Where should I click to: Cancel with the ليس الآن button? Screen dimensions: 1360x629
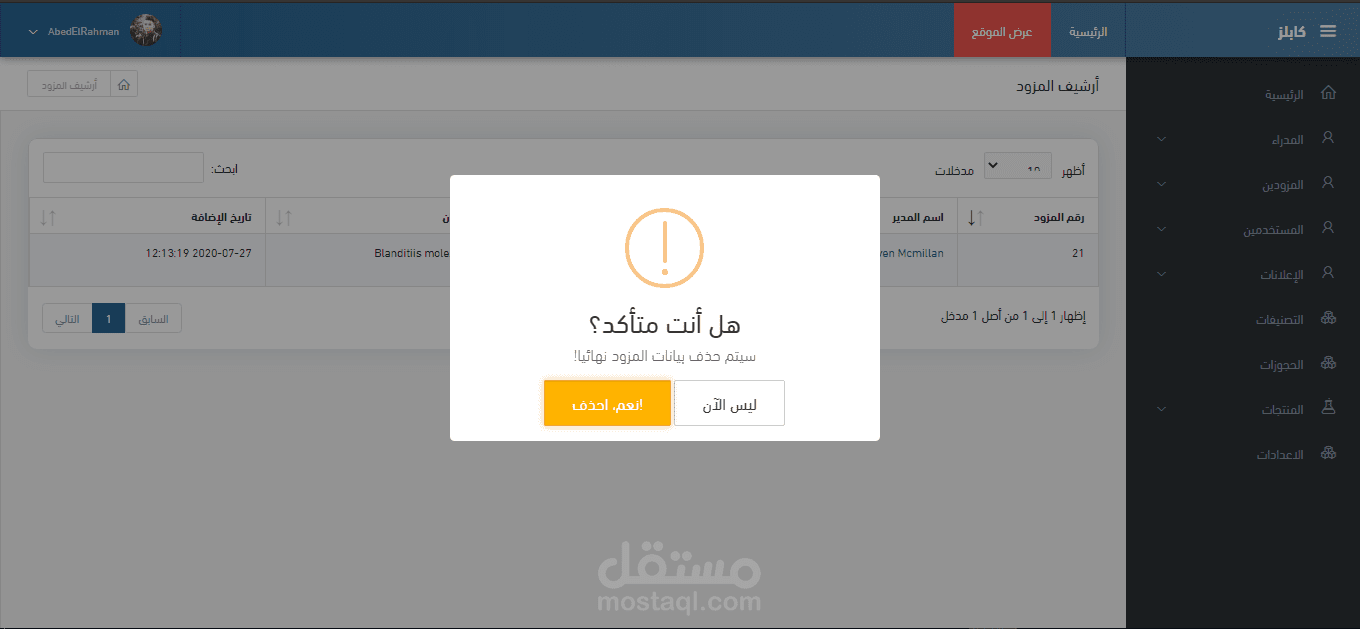(729, 403)
